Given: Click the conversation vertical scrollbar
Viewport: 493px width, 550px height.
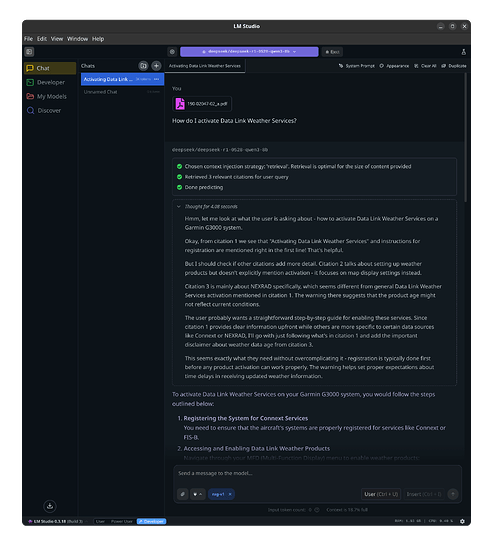Looking at the screenshot, I should [x=466, y=138].
